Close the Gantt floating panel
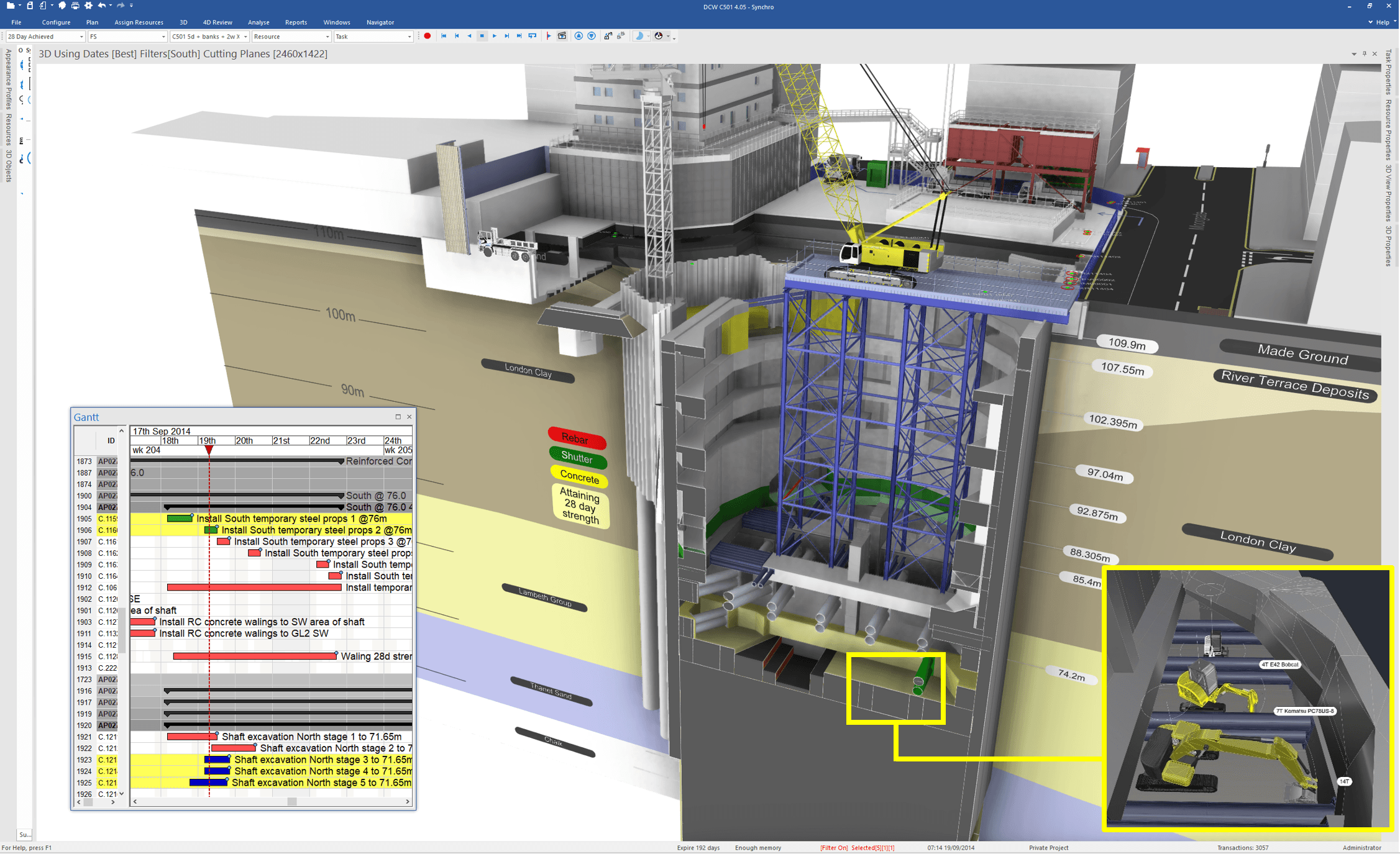This screenshot has width=1400, height=854. tap(409, 417)
